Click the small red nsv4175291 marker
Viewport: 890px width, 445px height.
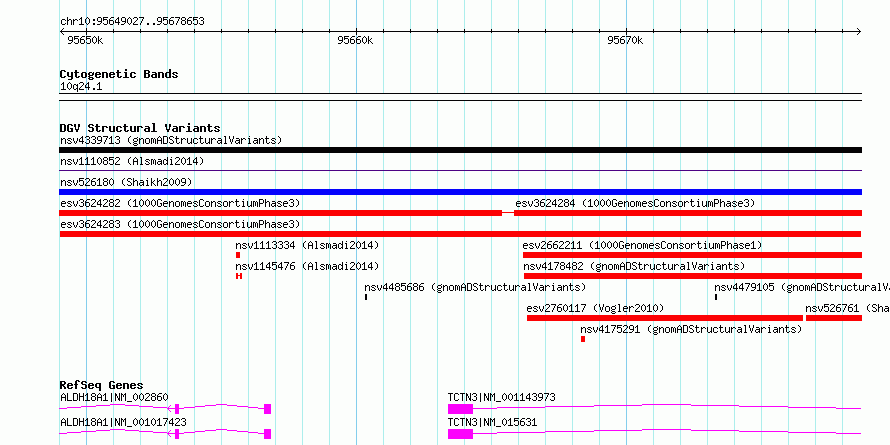tap(583, 339)
